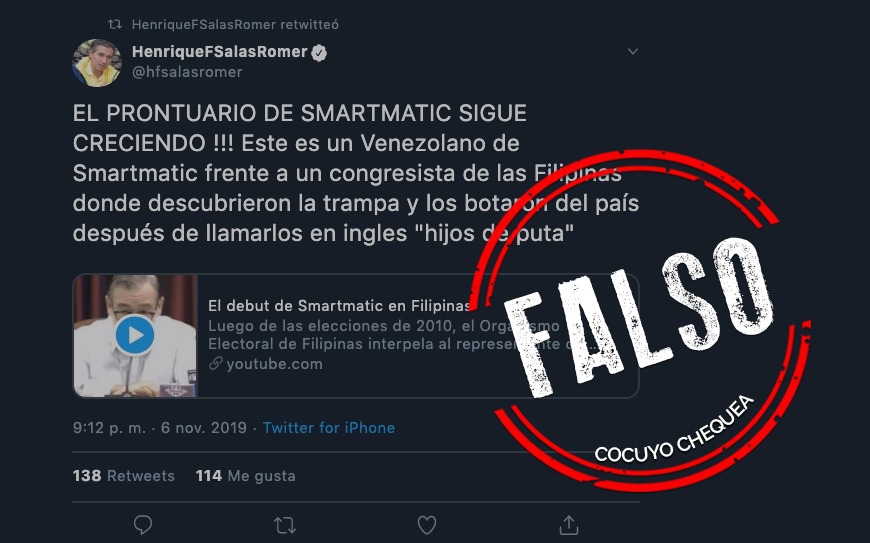Click the HenriqueFSalasRomer display name
Viewport: 870px width, 543px height.
[220, 52]
